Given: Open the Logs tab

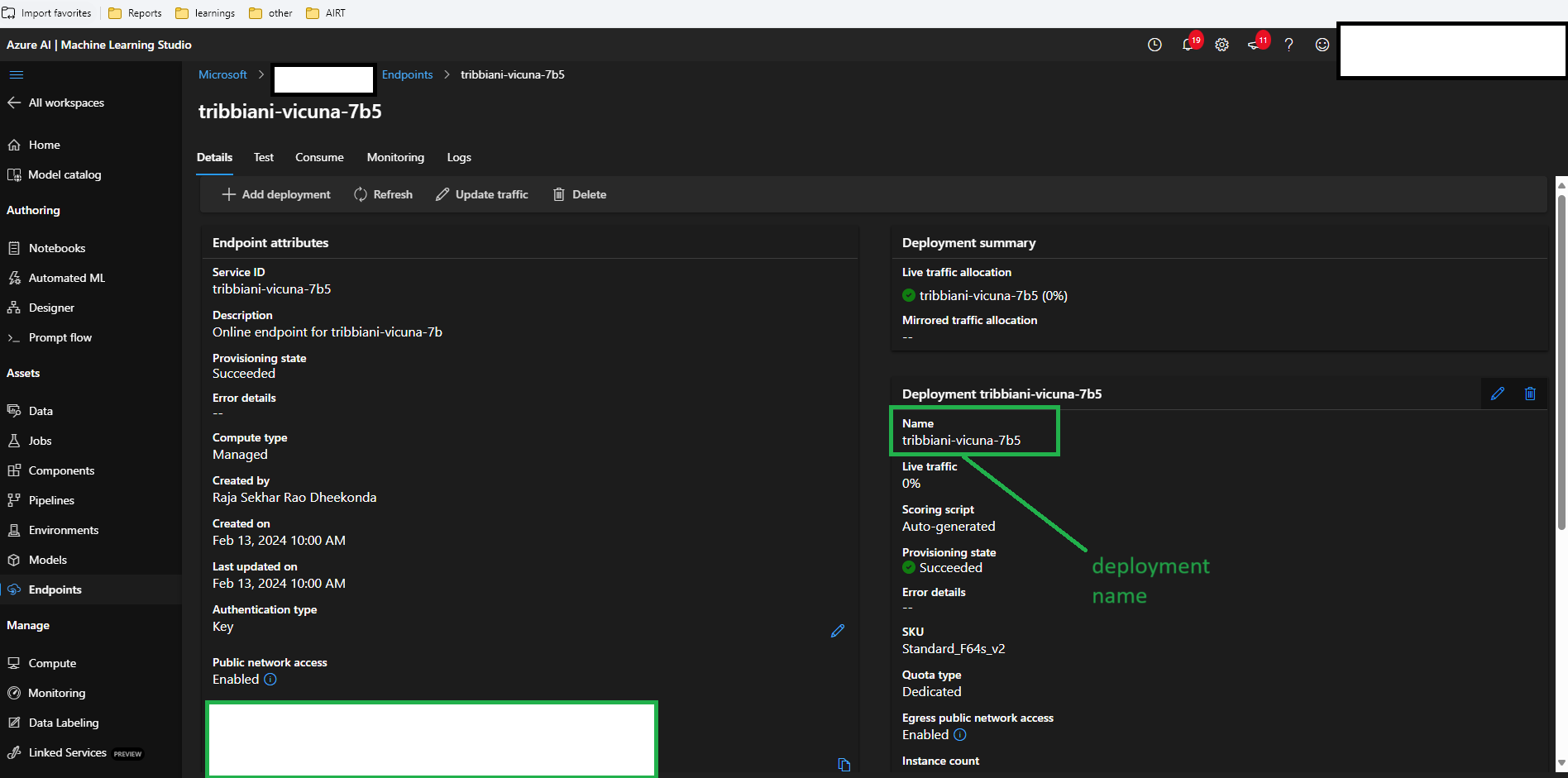Looking at the screenshot, I should point(458,157).
